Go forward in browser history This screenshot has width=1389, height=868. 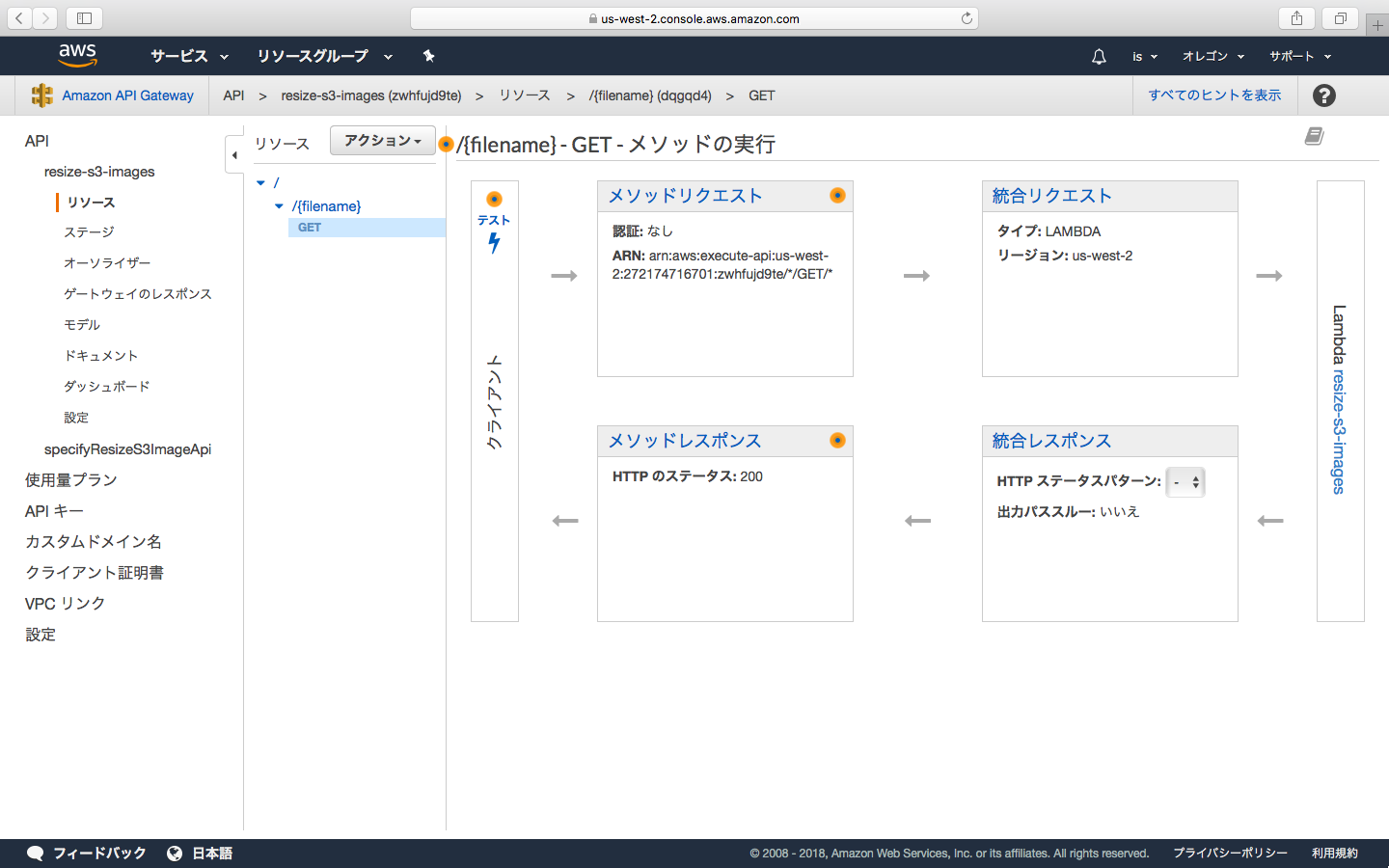click(44, 18)
